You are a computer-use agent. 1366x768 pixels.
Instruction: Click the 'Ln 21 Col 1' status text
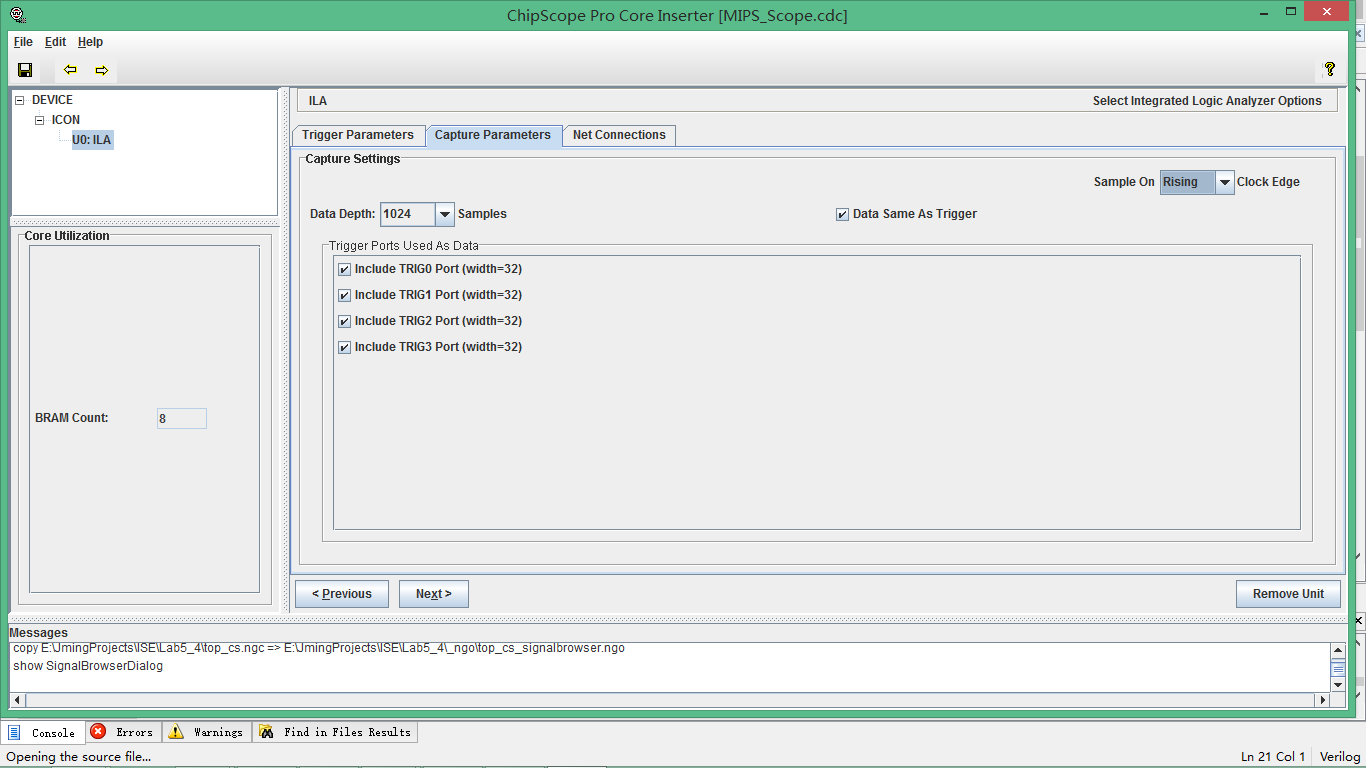[x=1273, y=757]
